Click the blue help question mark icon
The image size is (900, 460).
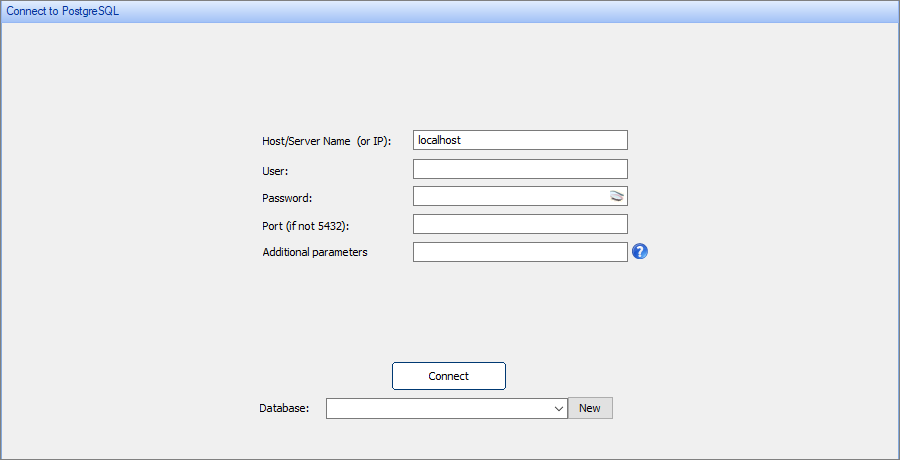(x=641, y=252)
